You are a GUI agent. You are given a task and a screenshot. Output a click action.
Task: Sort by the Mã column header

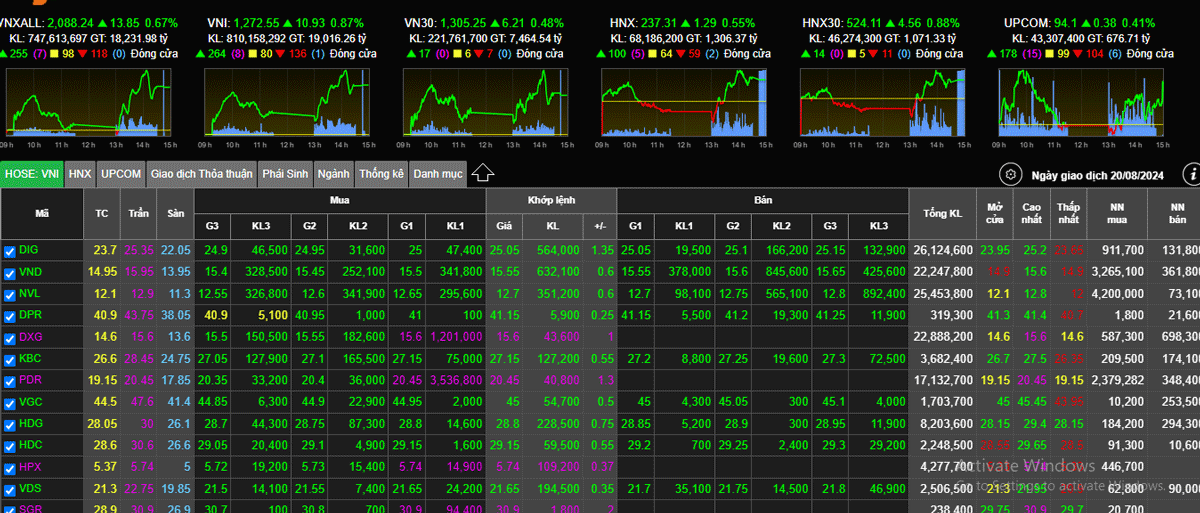pyautogui.click(x=42, y=213)
